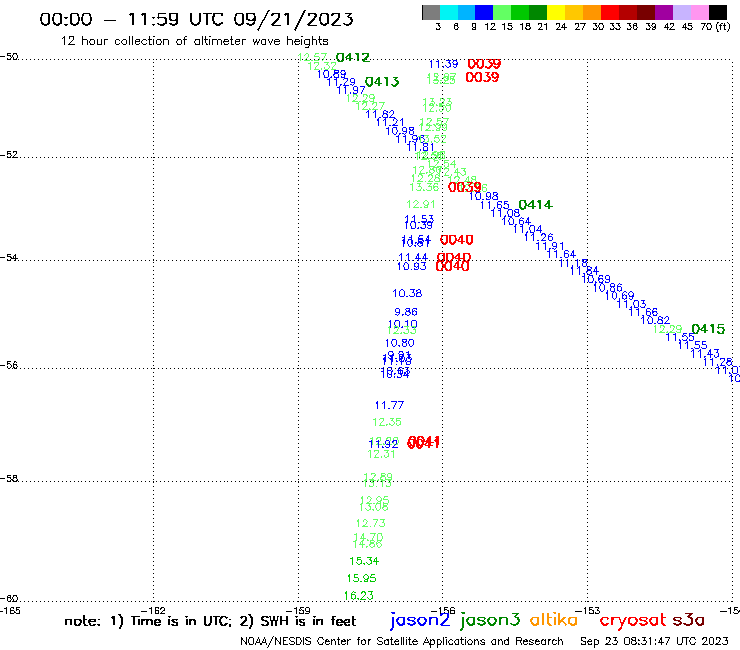Image resolution: width=740 pixels, height=650 pixels.
Task: Click the subtitle '12 hour collection of altimeter wave heights'
Action: tap(194, 41)
